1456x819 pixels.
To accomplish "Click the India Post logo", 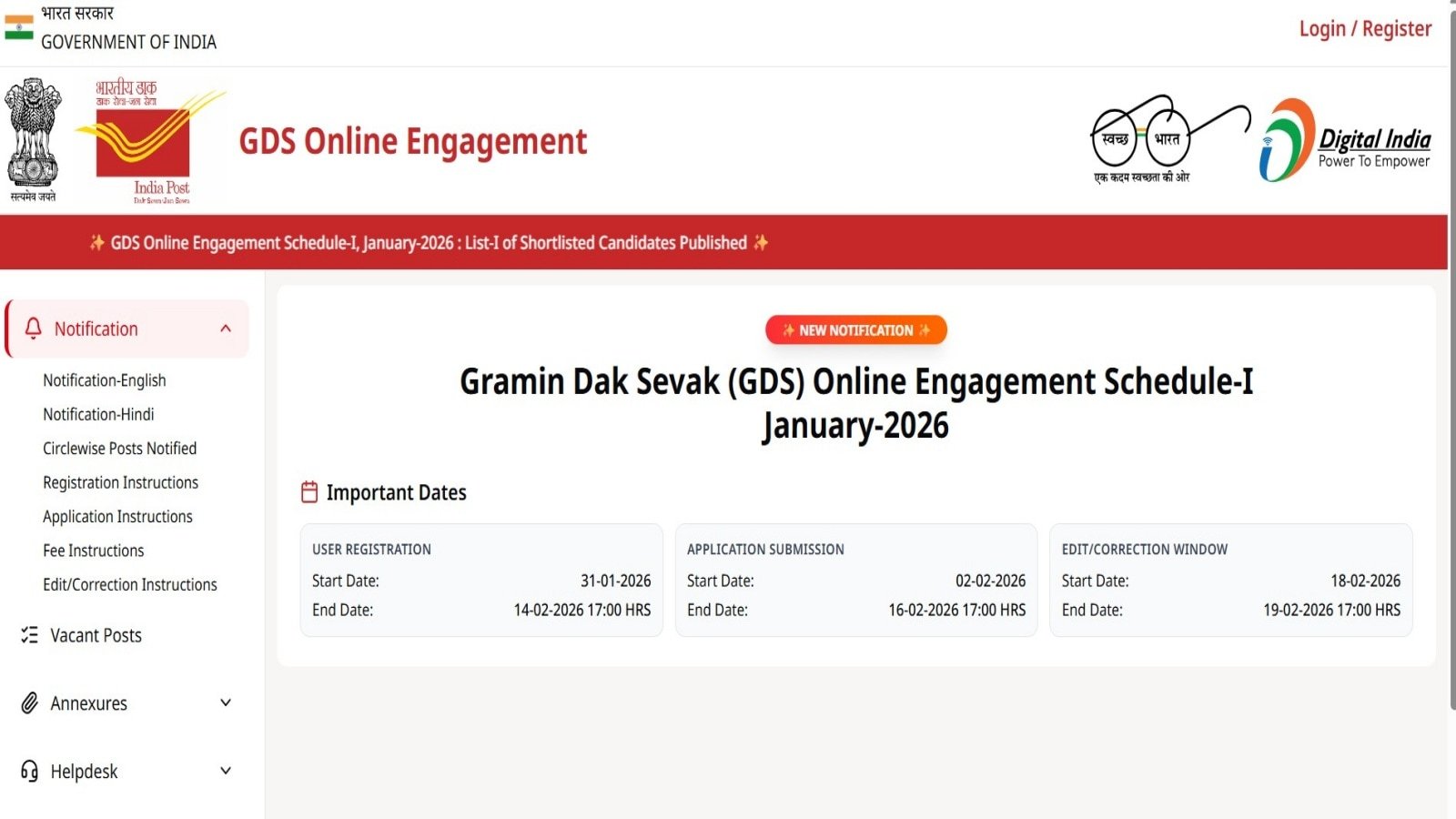I will click(150, 141).
